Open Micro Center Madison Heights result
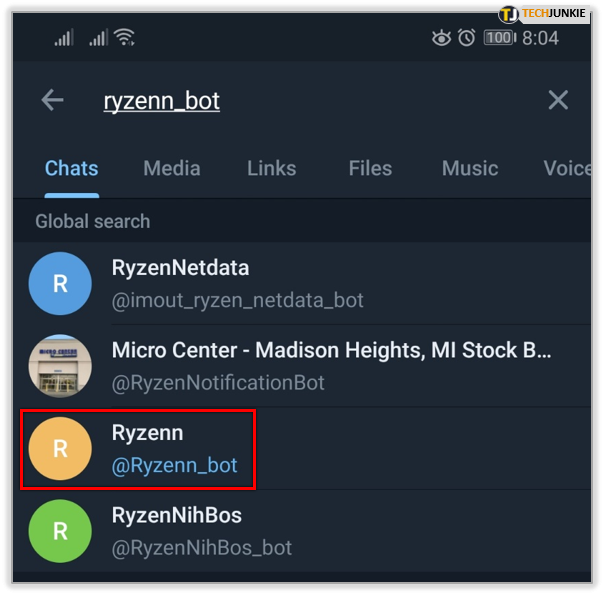 click(x=330, y=366)
